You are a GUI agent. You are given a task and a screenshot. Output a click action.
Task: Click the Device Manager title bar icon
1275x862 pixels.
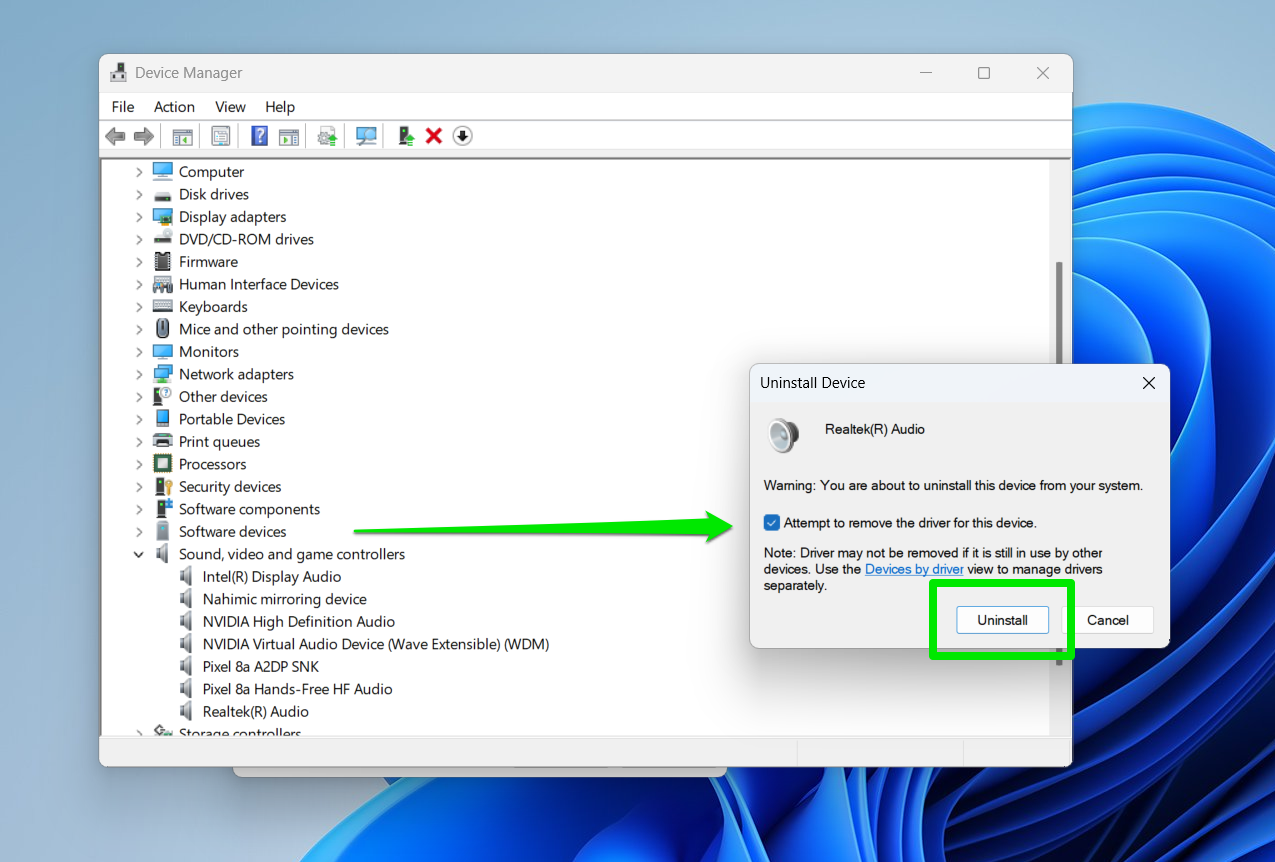(x=119, y=73)
